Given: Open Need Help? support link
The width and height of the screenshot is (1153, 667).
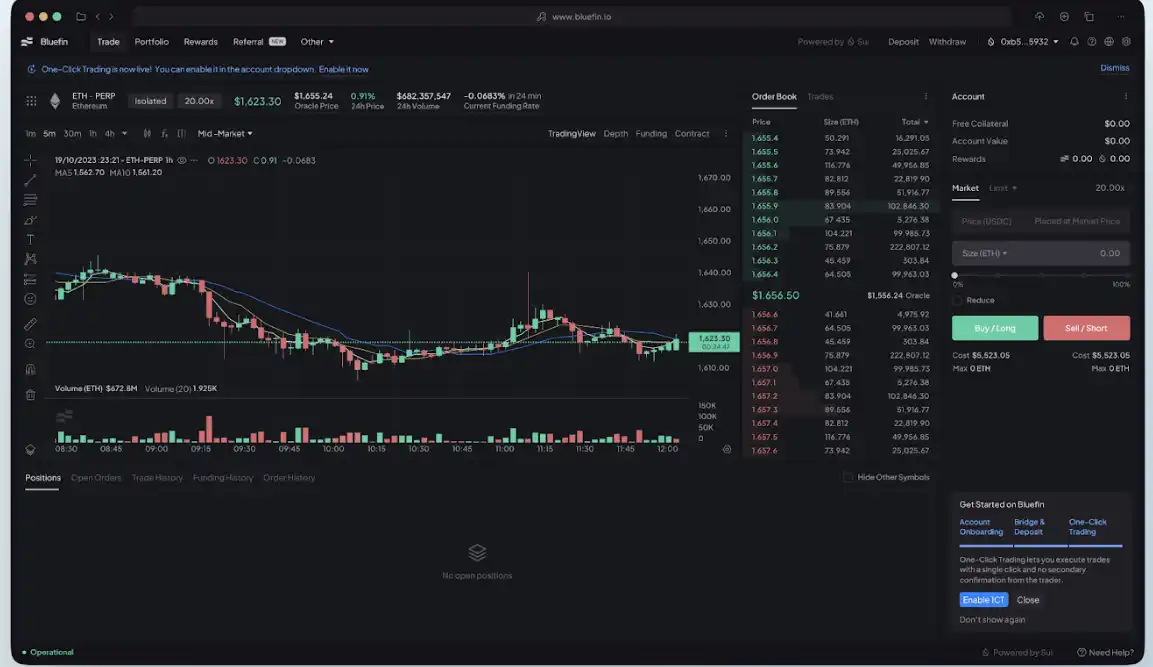Looking at the screenshot, I should [x=1105, y=652].
